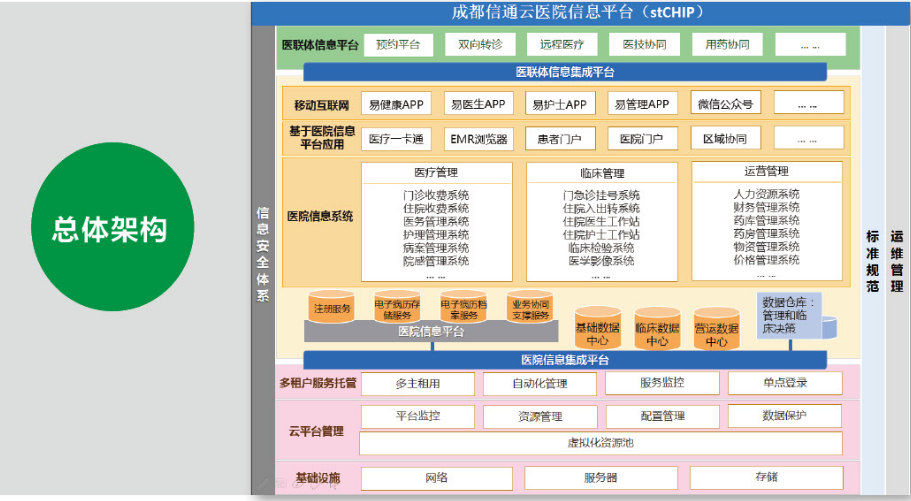Screen dimensions: 911x501
Task: Click the 移动互联网 row label
Action: click(x=321, y=105)
